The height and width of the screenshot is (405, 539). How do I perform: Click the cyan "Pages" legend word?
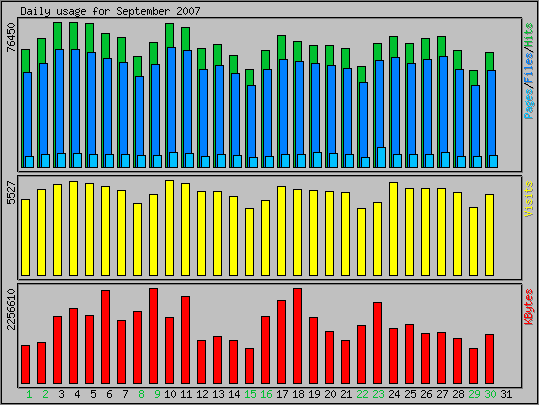point(529,105)
